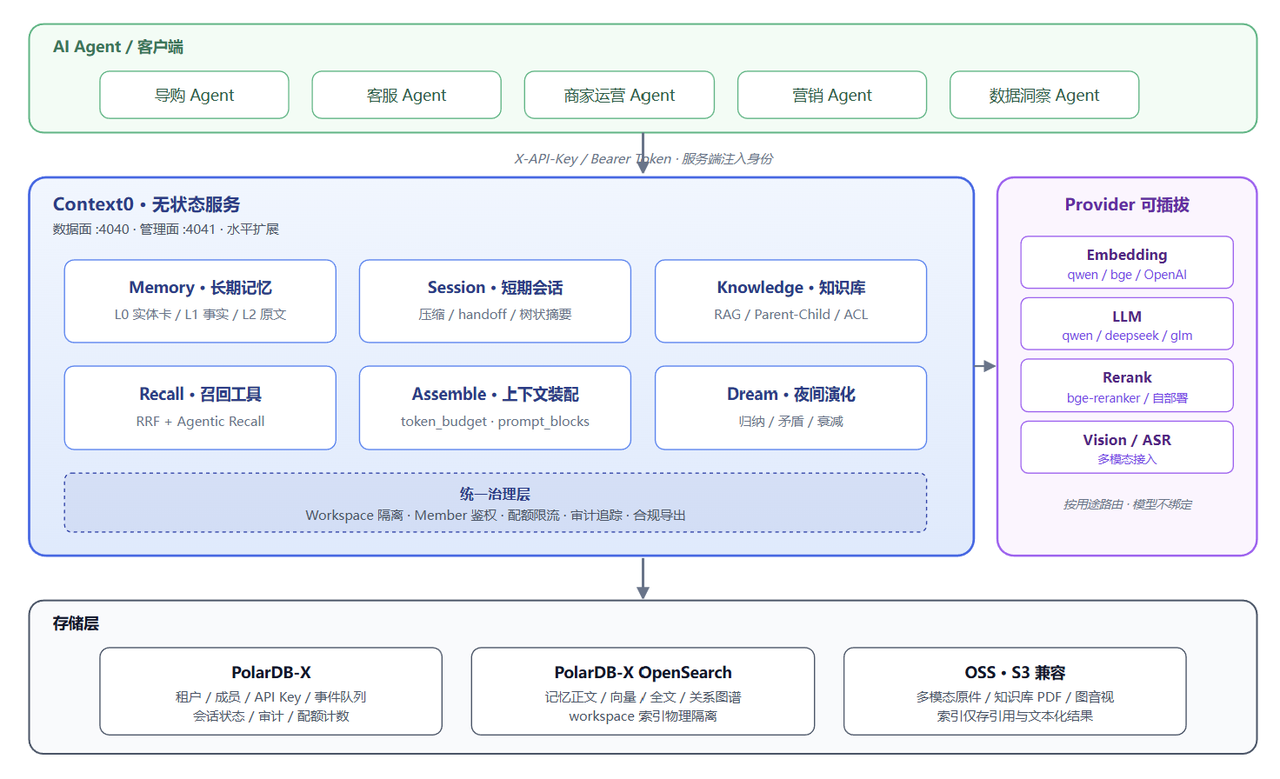Screen dimensions: 1280x779
Task: Click the 导购 Agent box
Action: point(194,95)
